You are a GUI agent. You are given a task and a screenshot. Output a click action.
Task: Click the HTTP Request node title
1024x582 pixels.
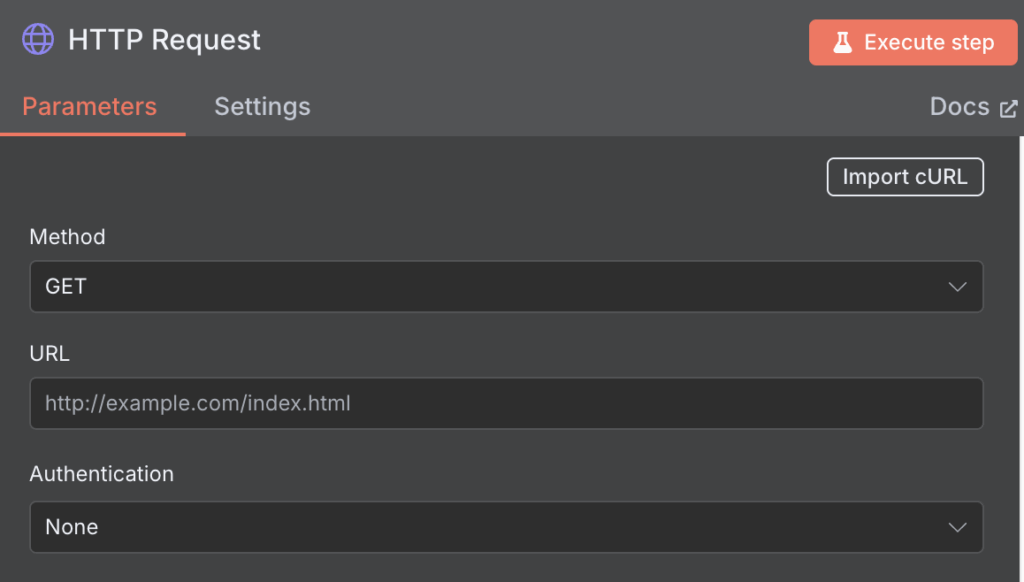point(164,40)
